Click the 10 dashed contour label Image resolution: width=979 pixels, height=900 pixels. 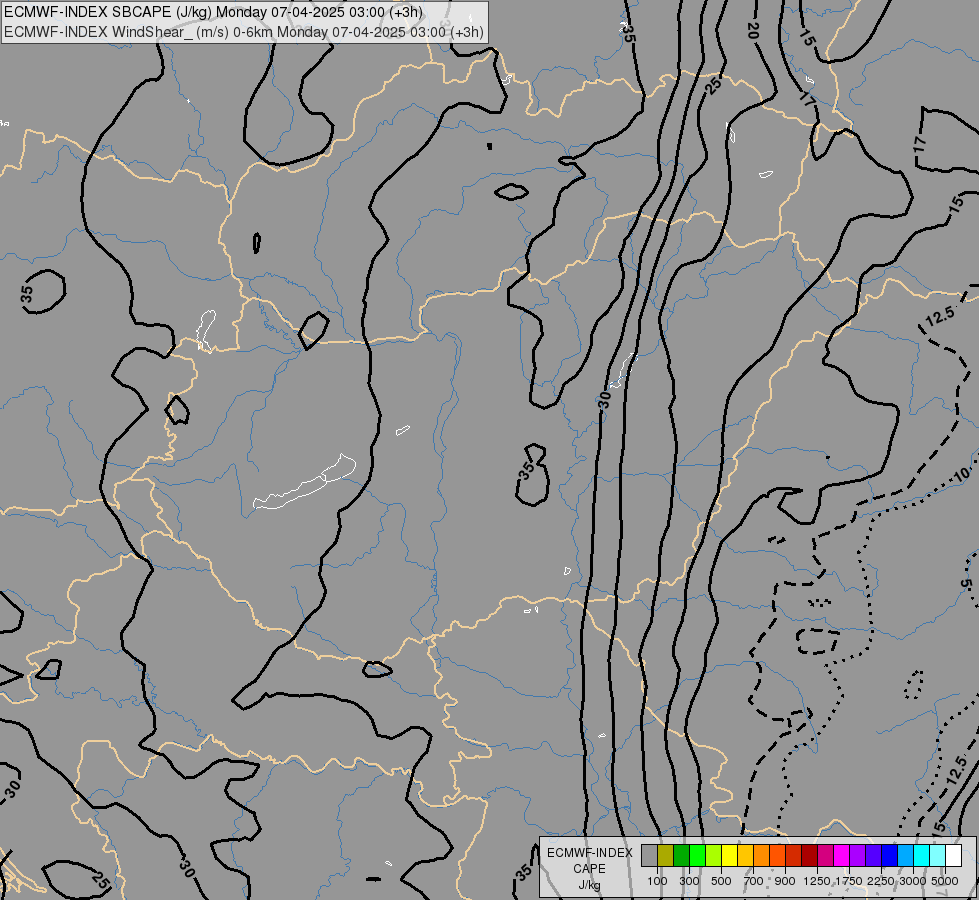coord(962,475)
